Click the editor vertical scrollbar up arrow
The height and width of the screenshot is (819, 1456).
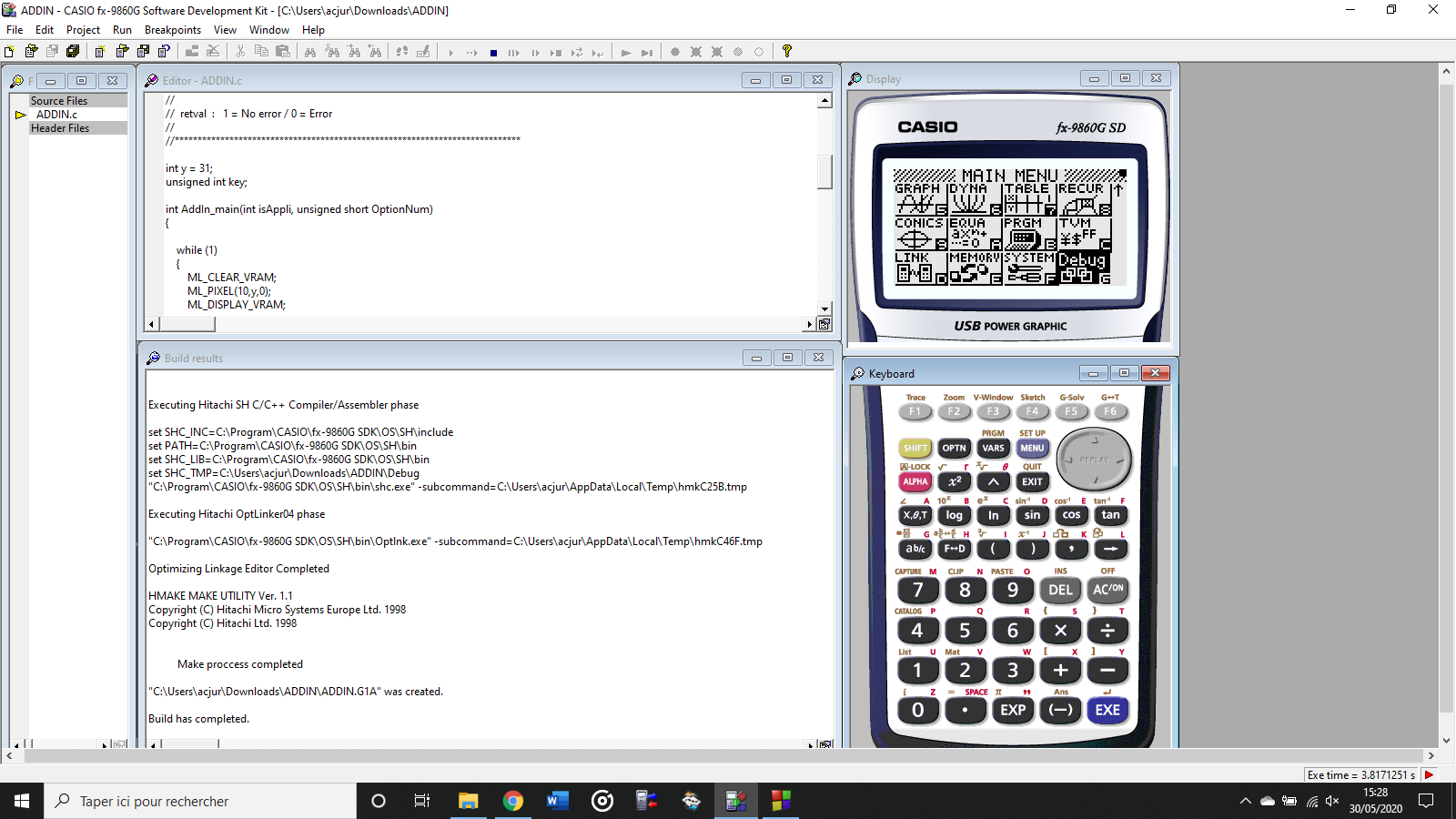coord(824,101)
